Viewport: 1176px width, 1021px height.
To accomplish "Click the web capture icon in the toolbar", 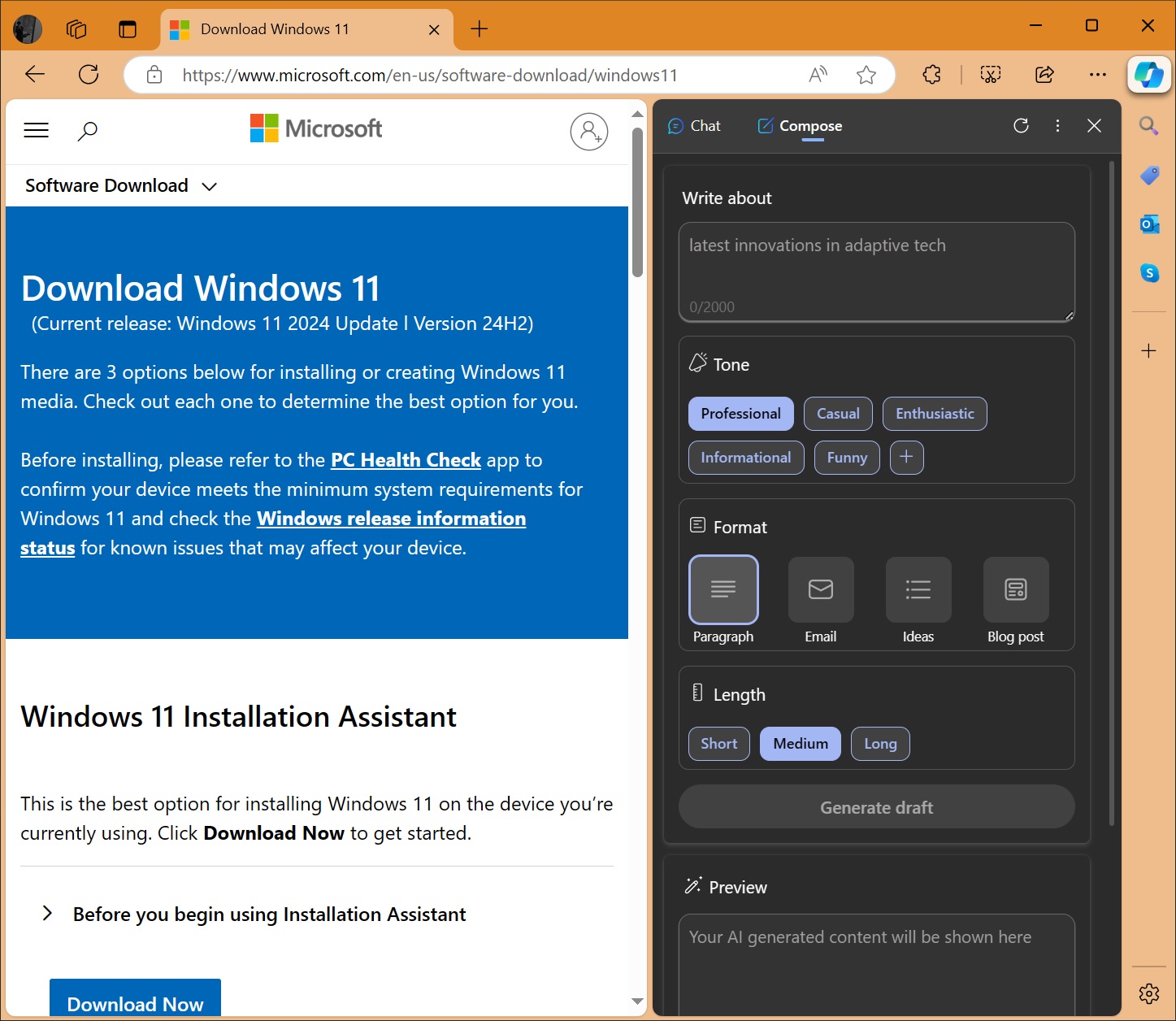I will tap(989, 74).
